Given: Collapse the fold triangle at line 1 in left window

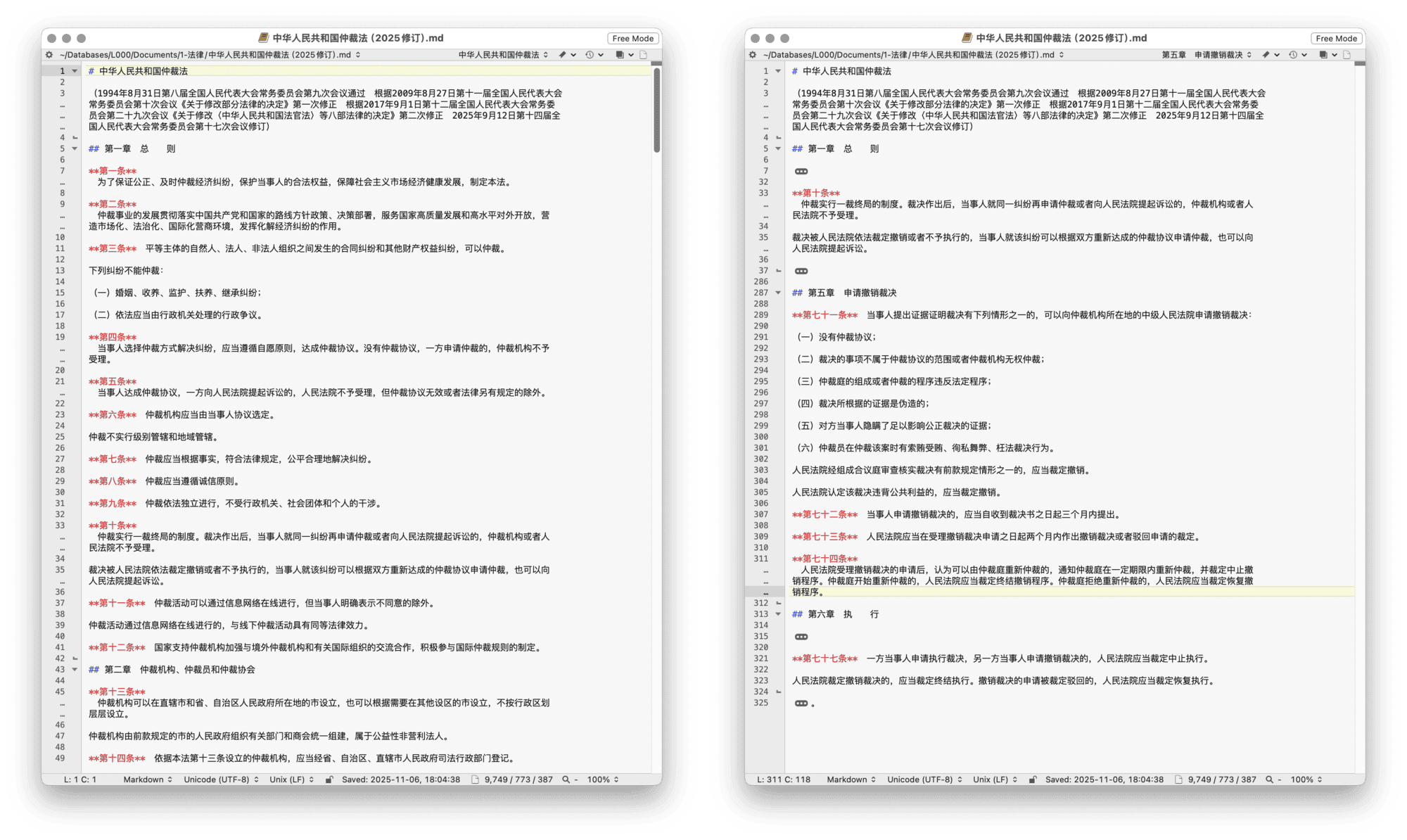Looking at the screenshot, I should [x=75, y=71].
